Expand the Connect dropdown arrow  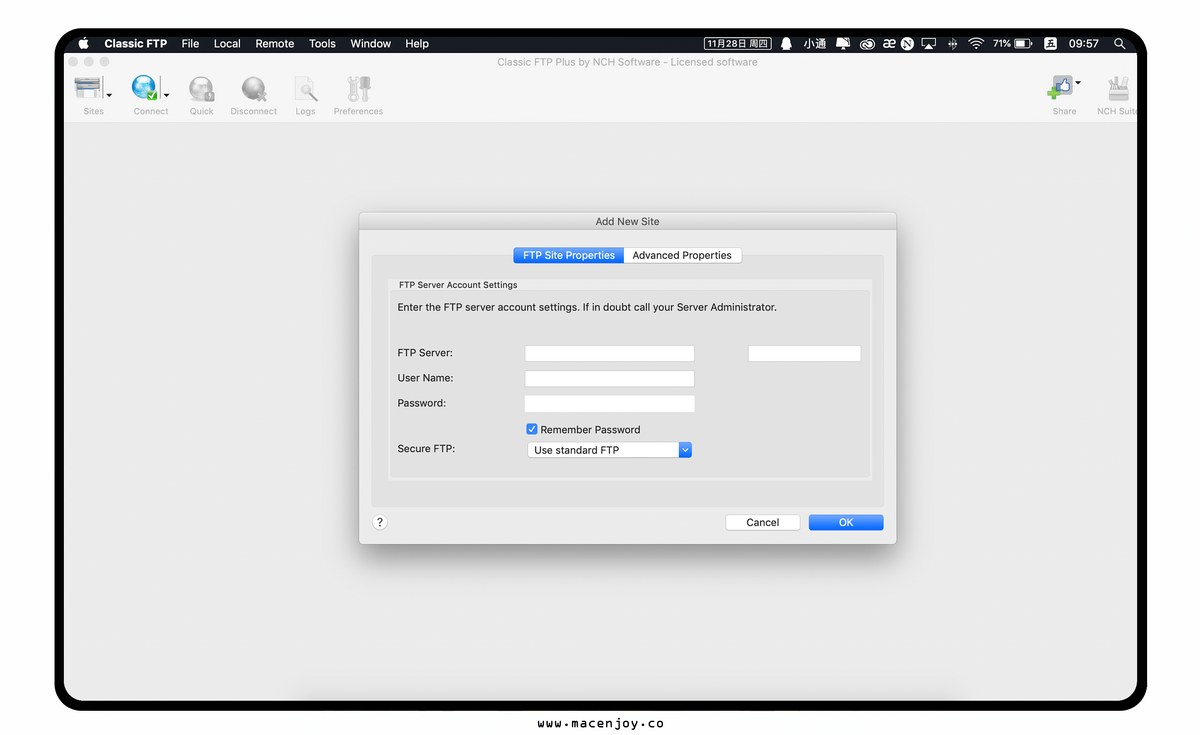(166, 95)
